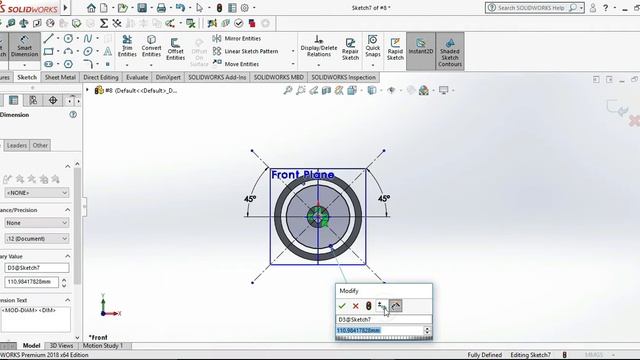Open the .12 (Document) precision dropdown

coord(37,238)
